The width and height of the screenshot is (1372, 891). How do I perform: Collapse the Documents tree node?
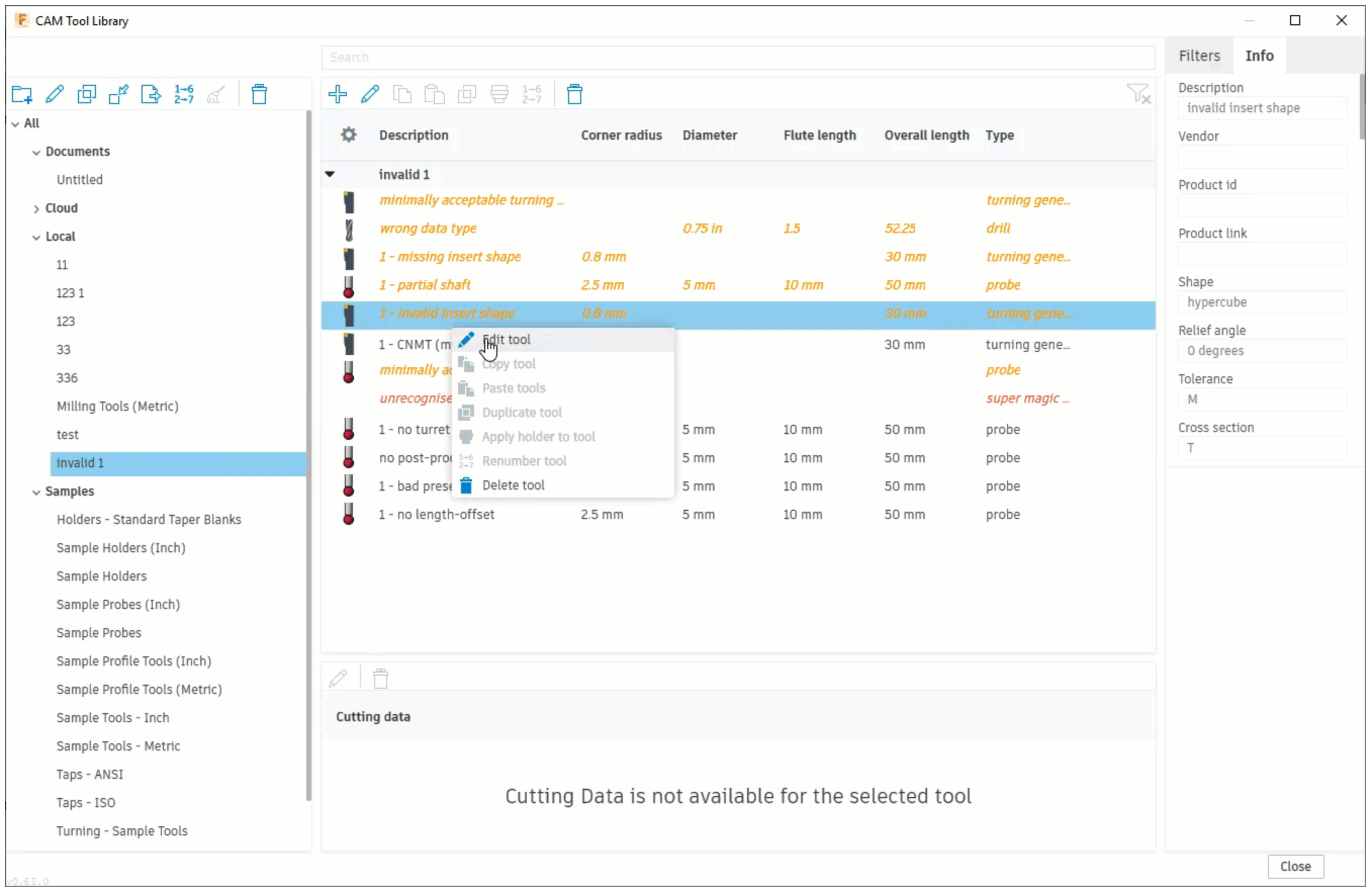point(36,152)
